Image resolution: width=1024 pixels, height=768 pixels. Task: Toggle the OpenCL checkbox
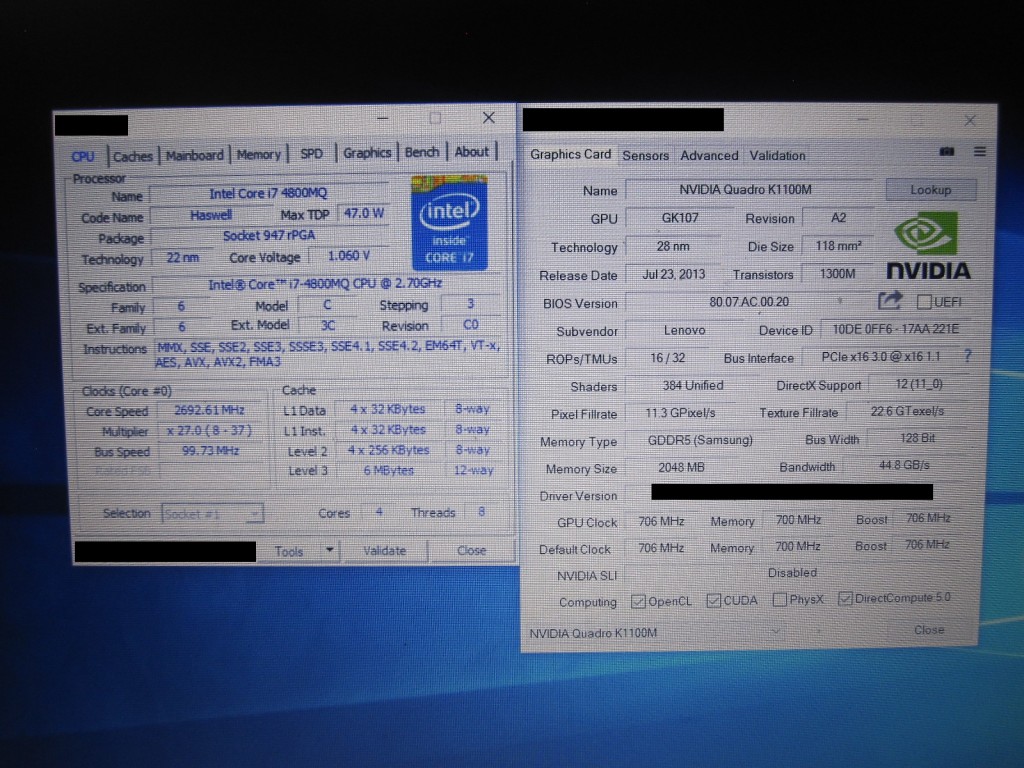tap(638, 601)
